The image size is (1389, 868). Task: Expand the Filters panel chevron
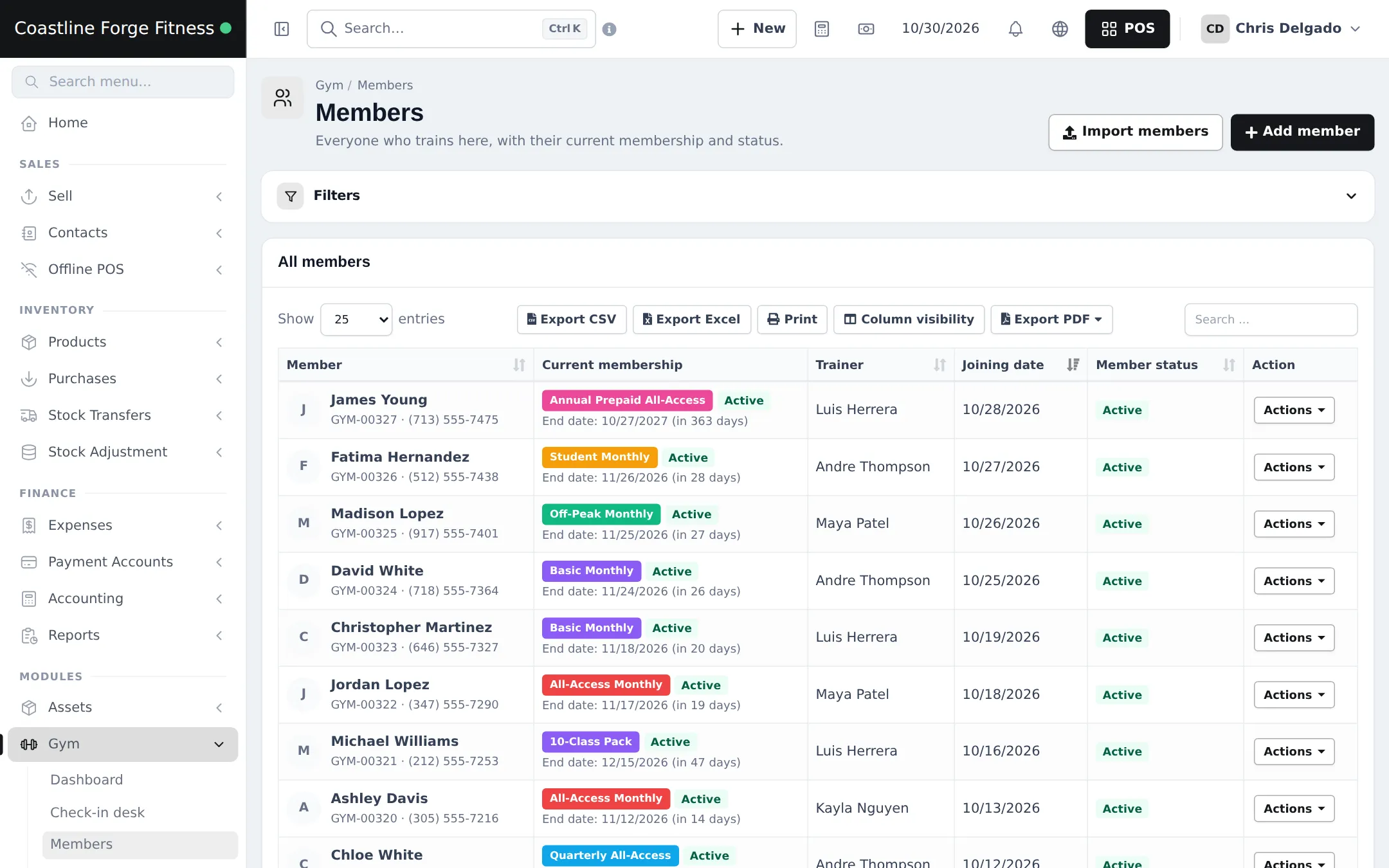click(1351, 196)
